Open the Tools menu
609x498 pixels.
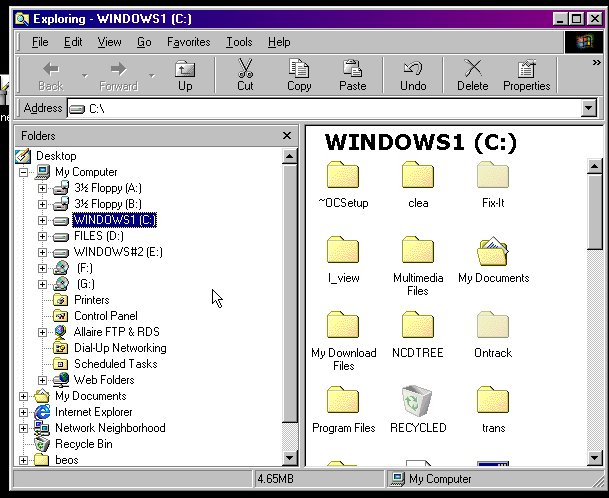coord(239,42)
